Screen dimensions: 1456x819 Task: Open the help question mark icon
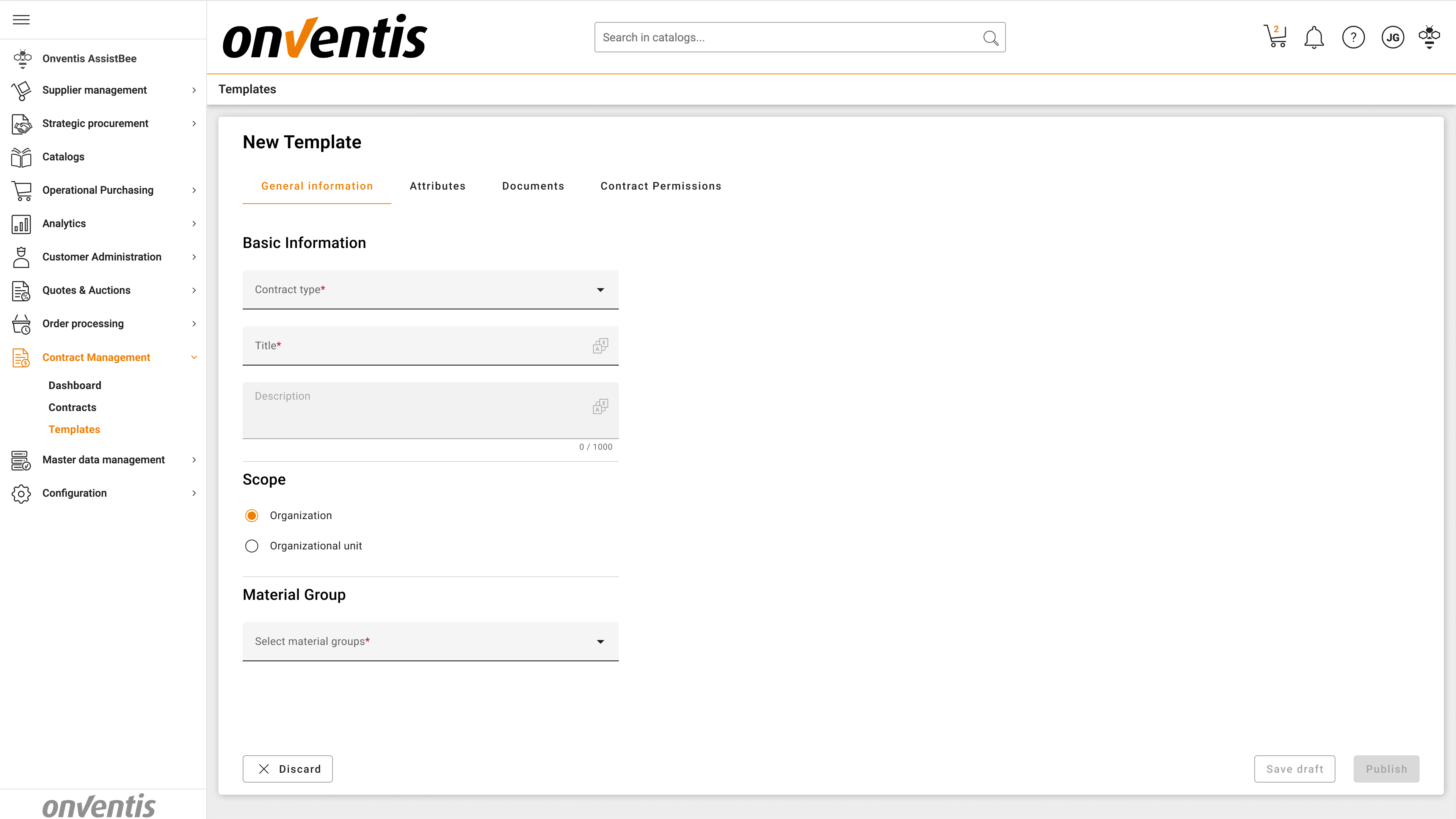pos(1353,37)
